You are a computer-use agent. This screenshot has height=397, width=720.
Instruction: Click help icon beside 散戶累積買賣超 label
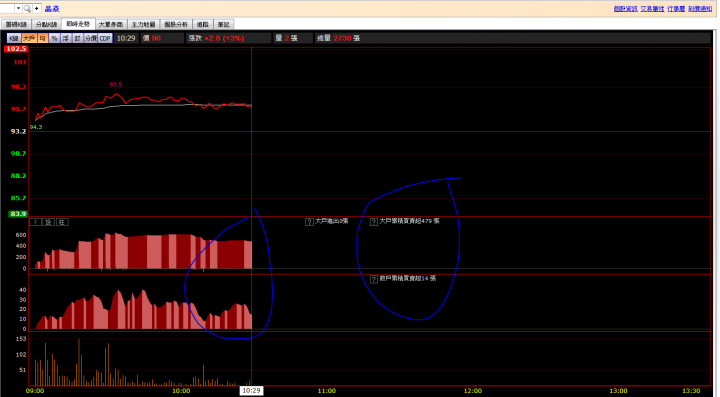374,279
